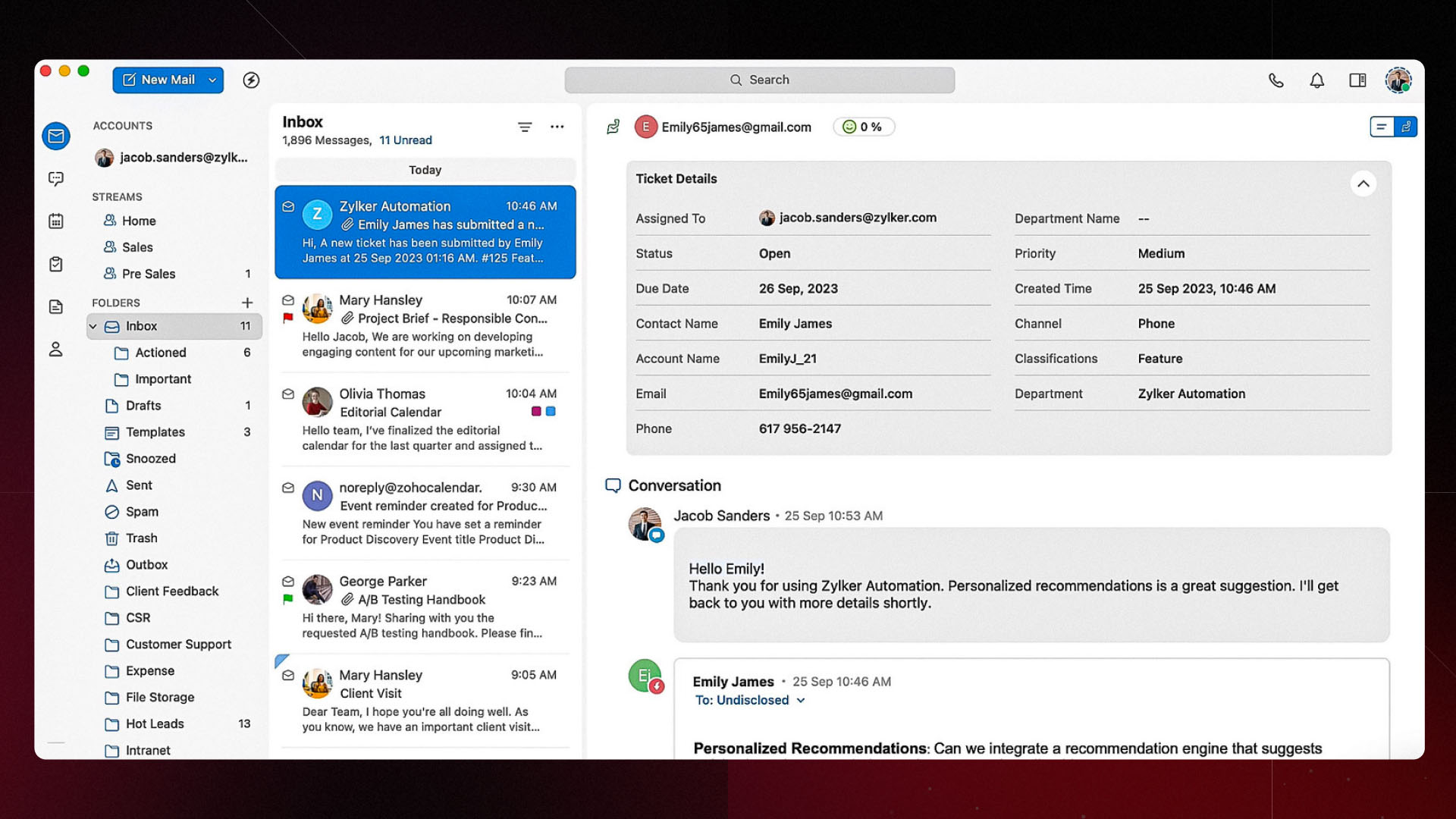Toggle red flag on Mary Hansley Project Brief
This screenshot has width=1456, height=819.
tap(288, 318)
